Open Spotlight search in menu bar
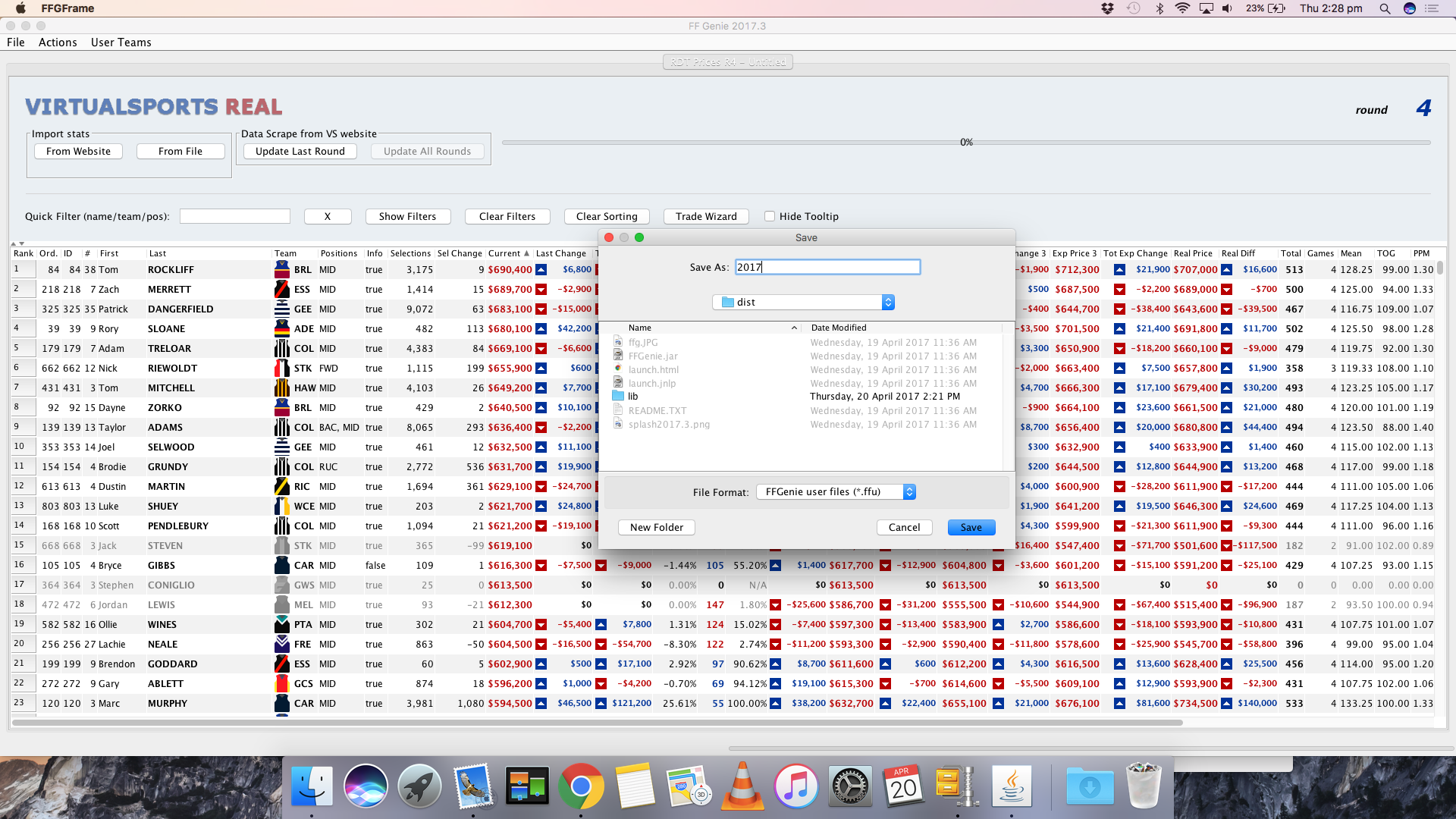 coord(1385,8)
